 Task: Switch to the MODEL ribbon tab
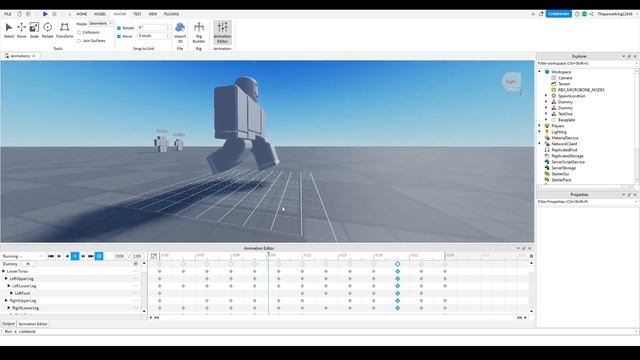100,14
